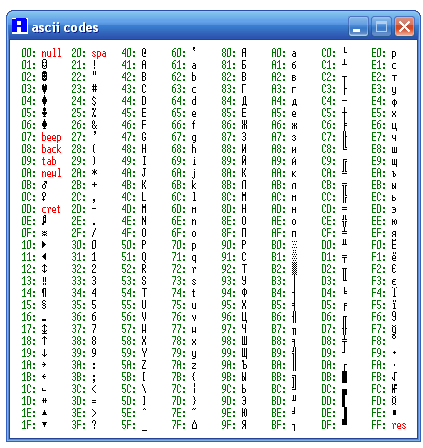Minimize the ascii codes window

click(x=358, y=26)
